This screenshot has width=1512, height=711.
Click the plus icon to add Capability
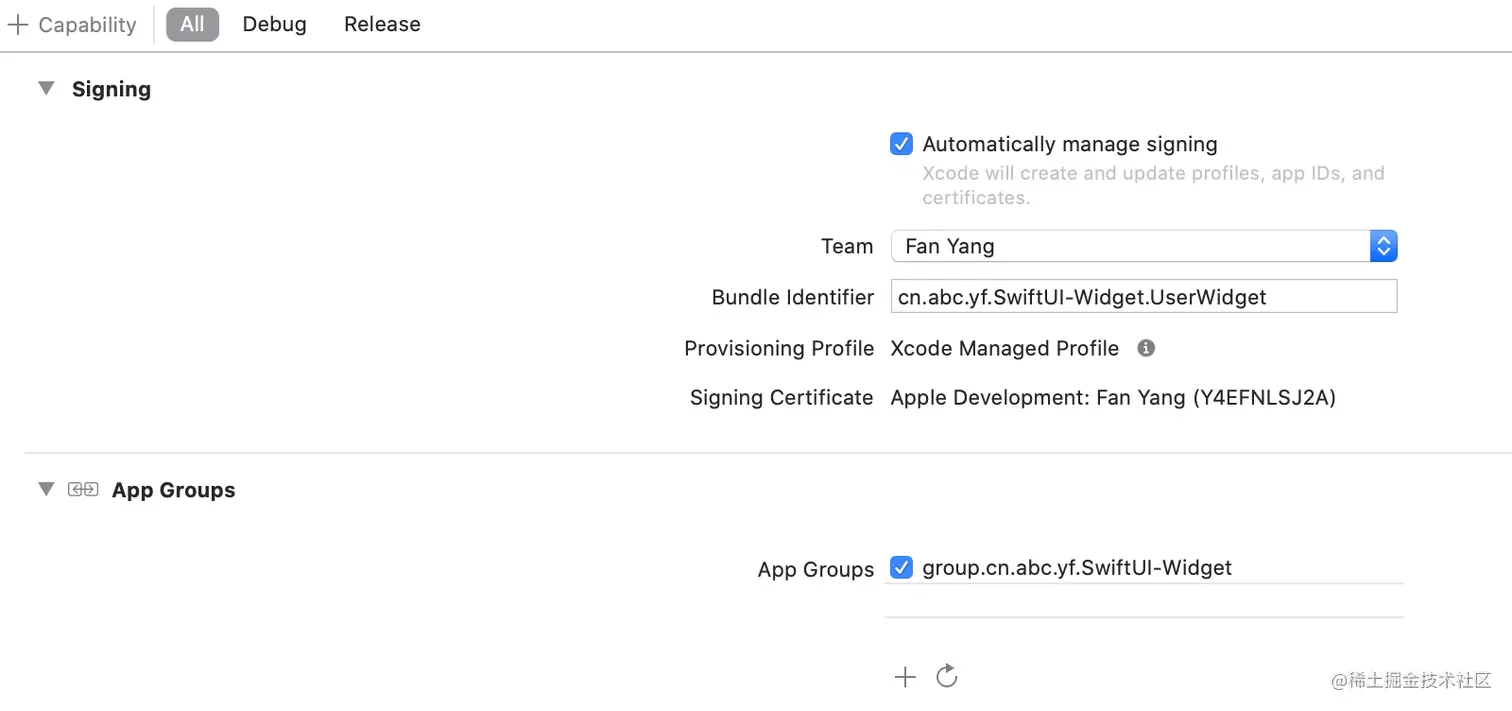(18, 25)
